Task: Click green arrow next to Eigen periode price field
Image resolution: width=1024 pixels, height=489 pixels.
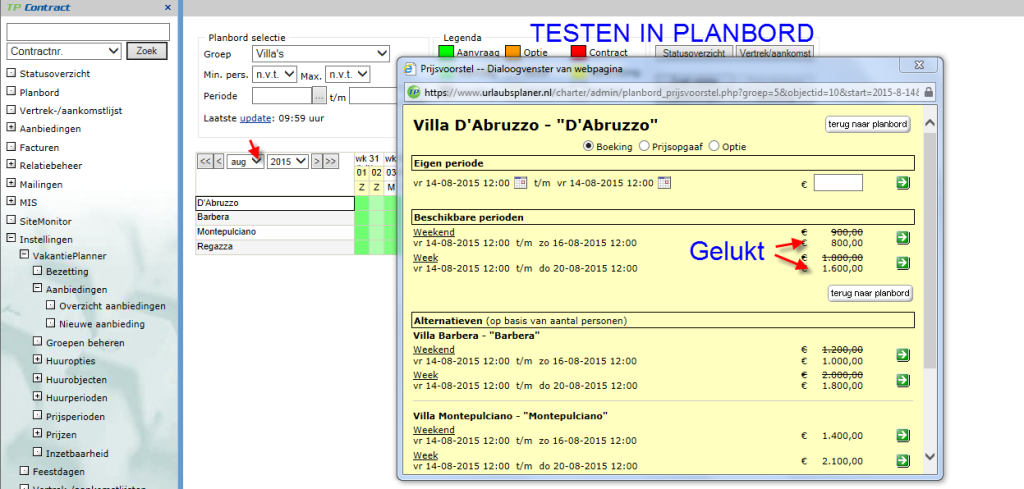Action: click(903, 183)
